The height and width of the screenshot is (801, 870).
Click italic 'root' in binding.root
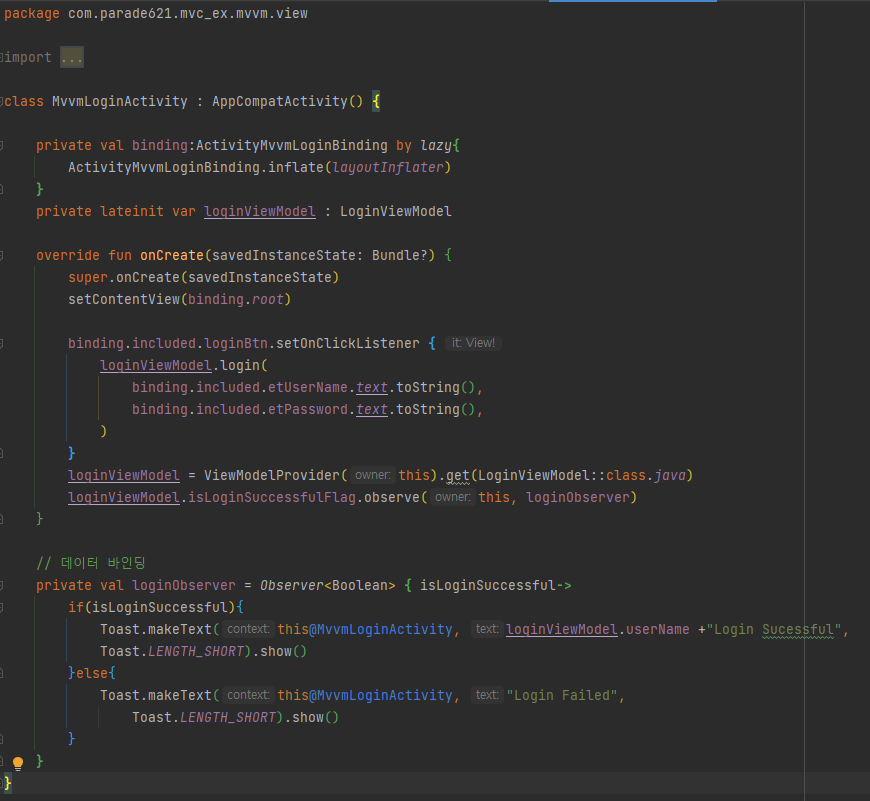(x=267, y=300)
